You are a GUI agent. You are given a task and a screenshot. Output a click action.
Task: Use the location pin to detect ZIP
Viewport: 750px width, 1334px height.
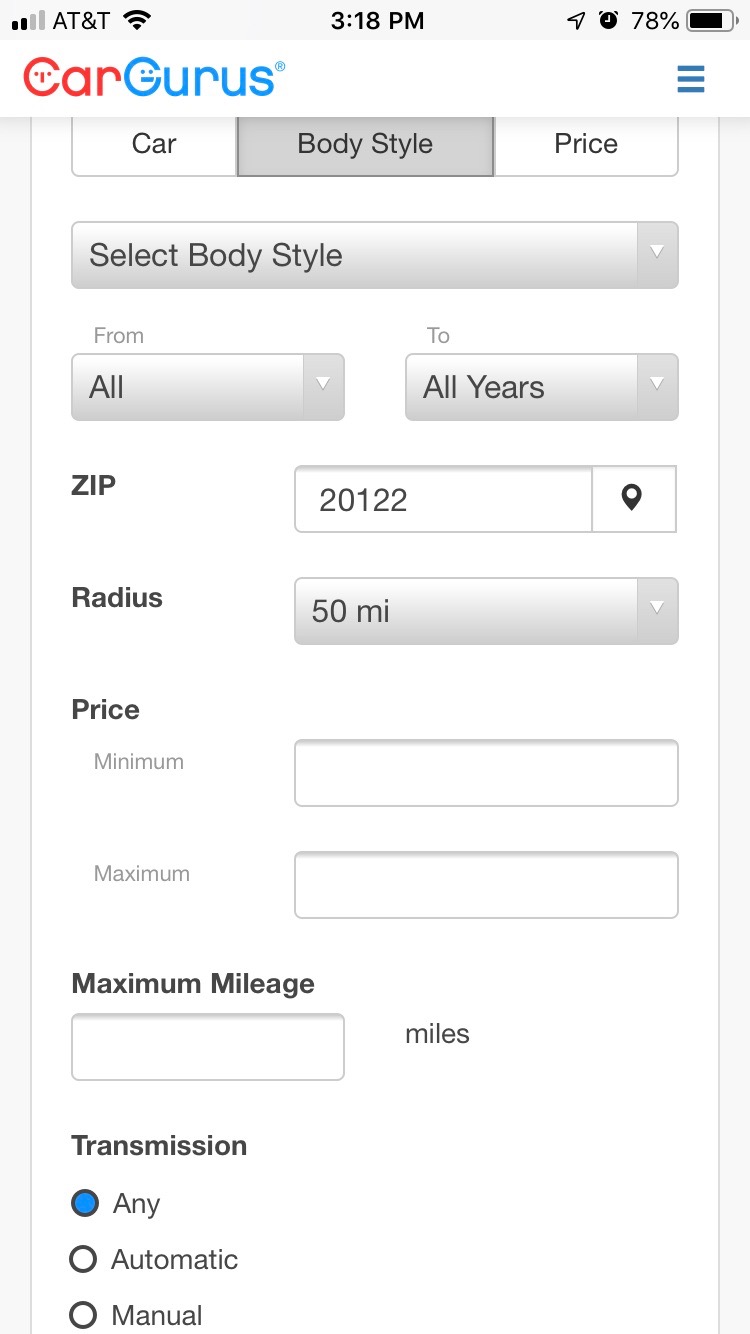(634, 498)
